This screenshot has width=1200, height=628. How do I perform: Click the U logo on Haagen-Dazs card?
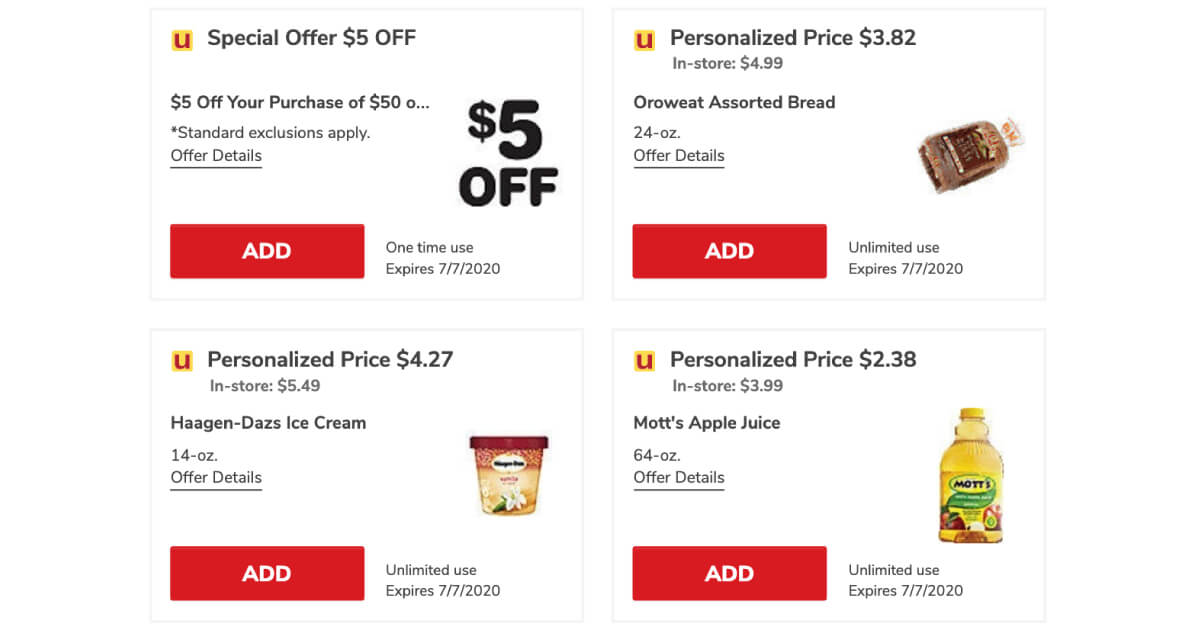[x=181, y=361]
